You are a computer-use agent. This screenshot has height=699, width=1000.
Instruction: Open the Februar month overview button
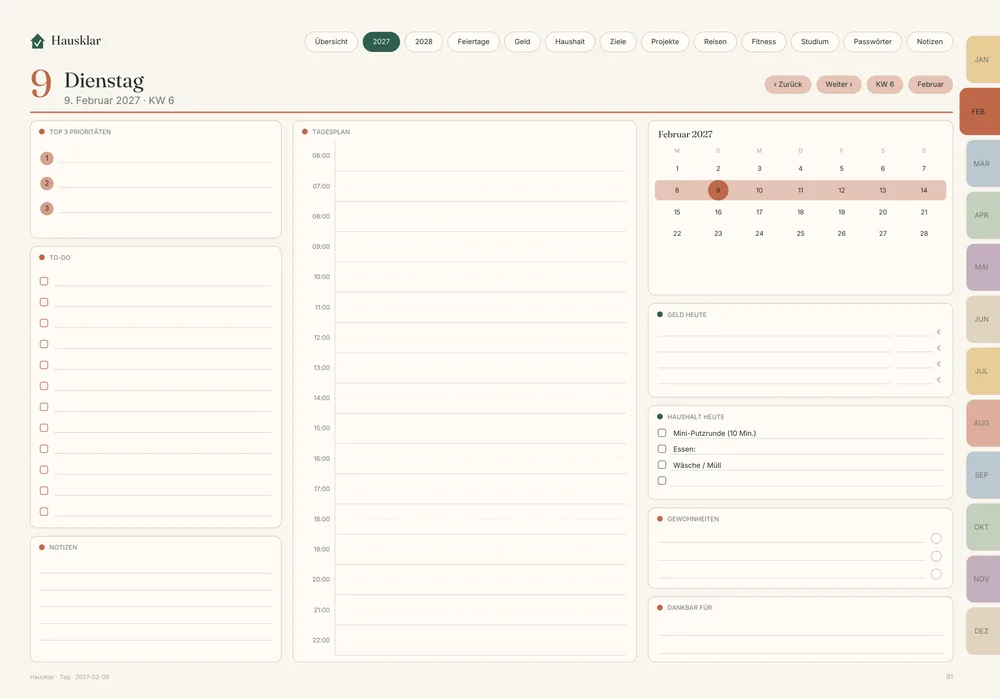pyautogui.click(x=930, y=84)
